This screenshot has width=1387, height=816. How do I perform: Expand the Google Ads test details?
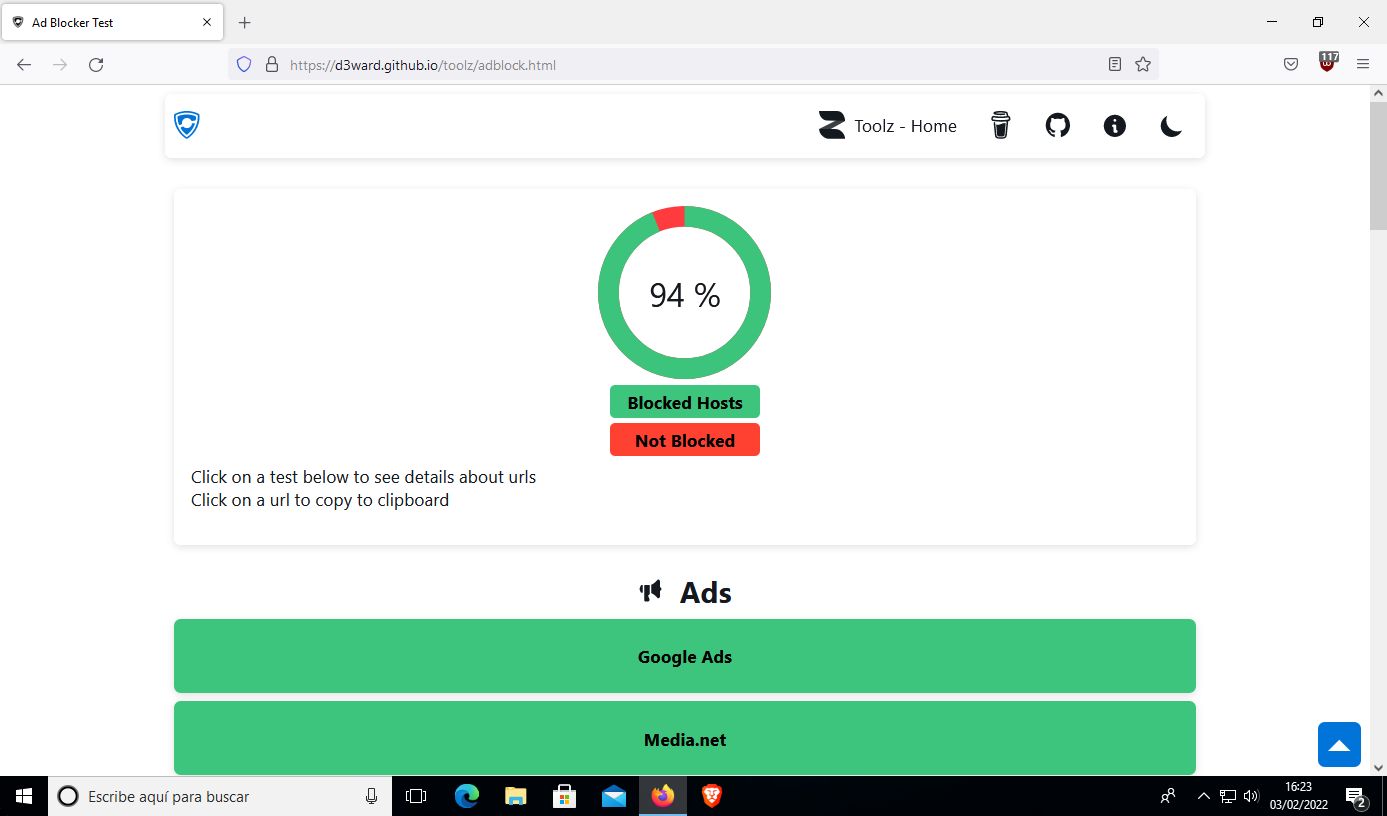(684, 656)
